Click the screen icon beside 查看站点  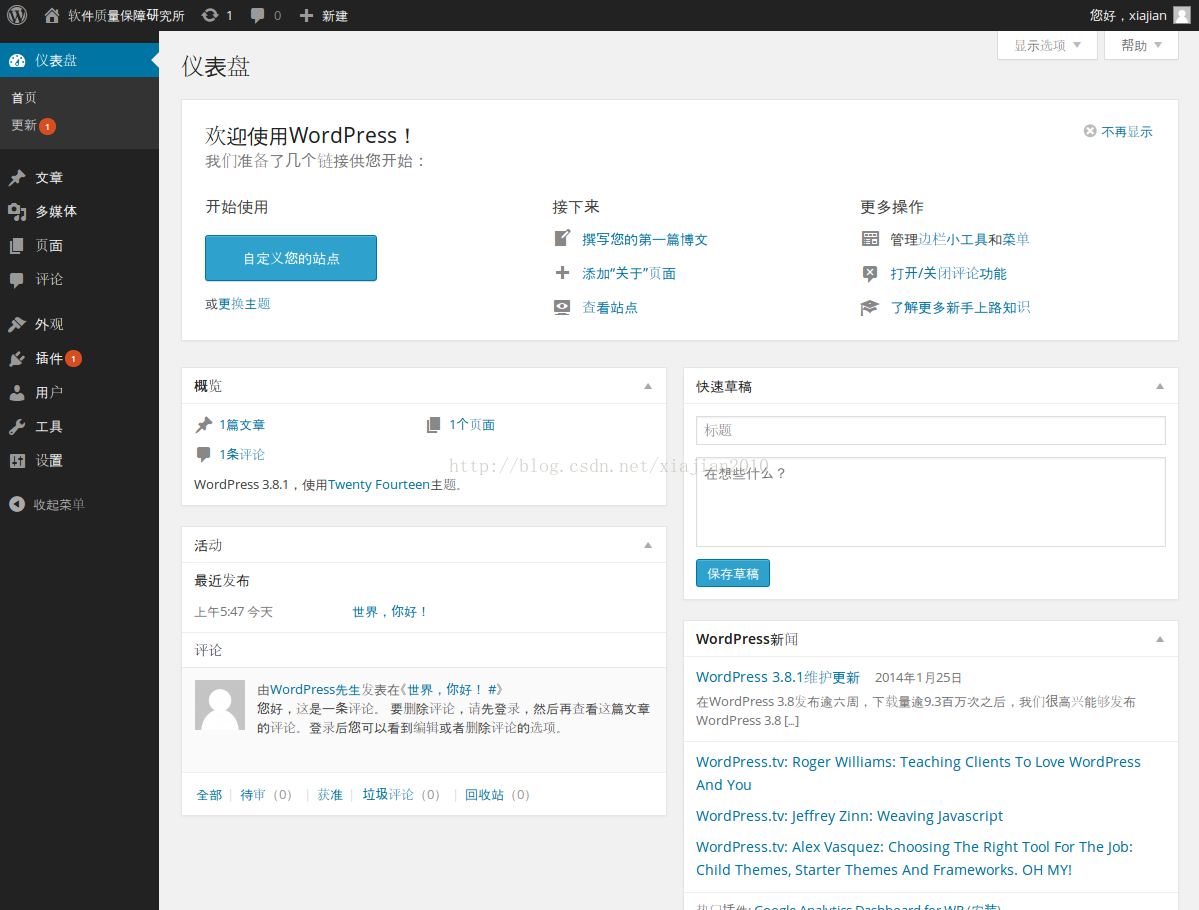pyautogui.click(x=562, y=307)
